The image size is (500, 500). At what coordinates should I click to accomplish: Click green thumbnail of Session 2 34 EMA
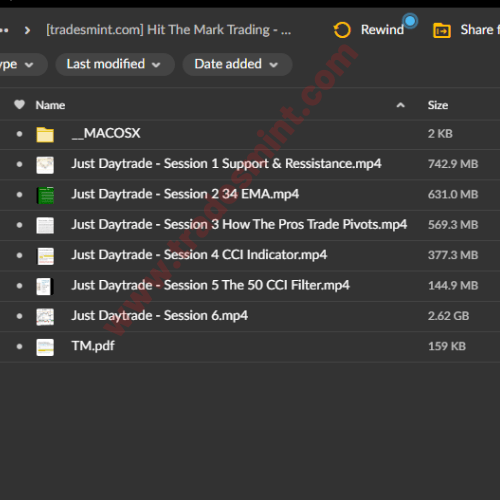(45, 195)
